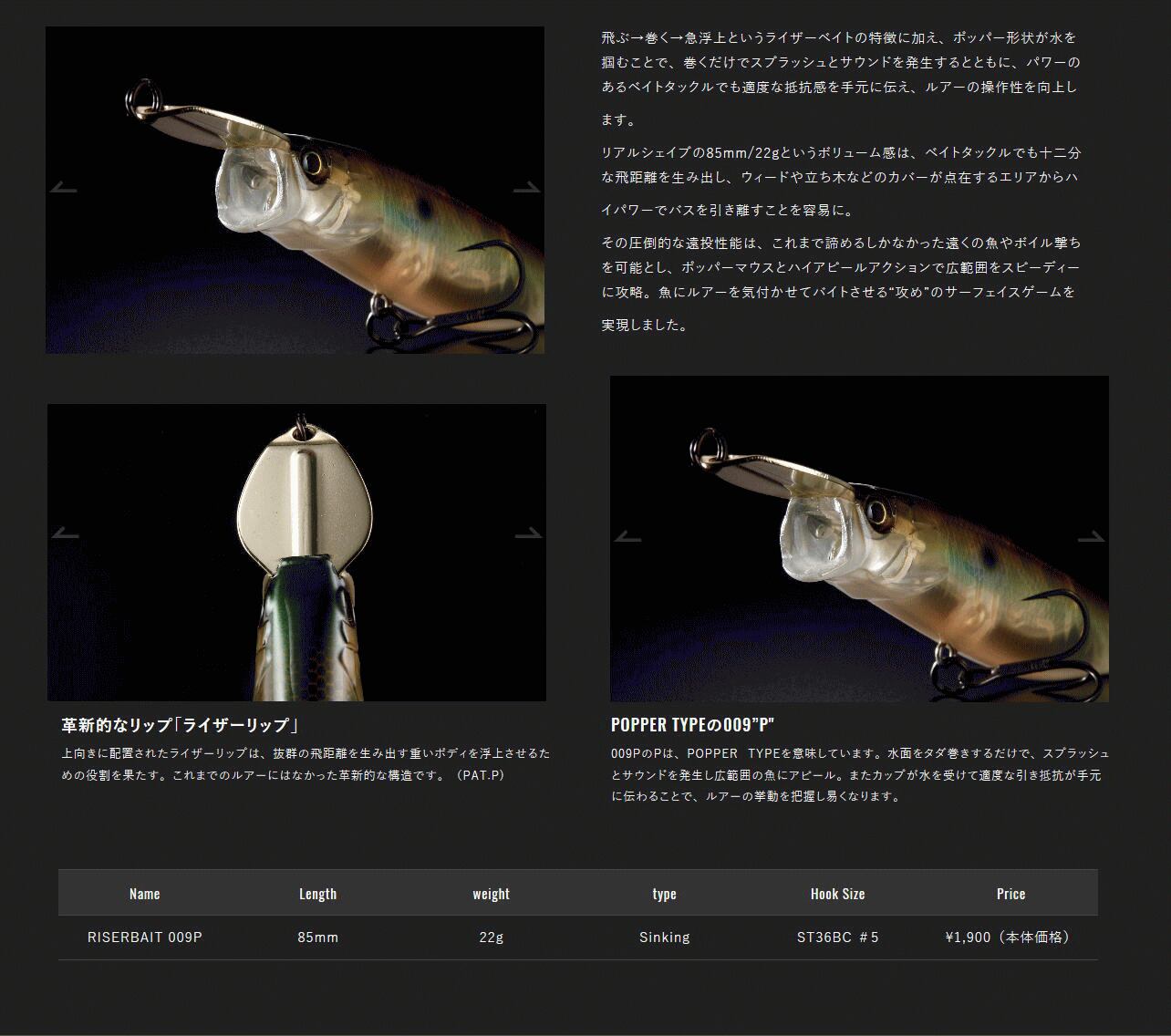This screenshot has height=1036, width=1171.
Task: Select the Sinking type cell
Action: 665,938
